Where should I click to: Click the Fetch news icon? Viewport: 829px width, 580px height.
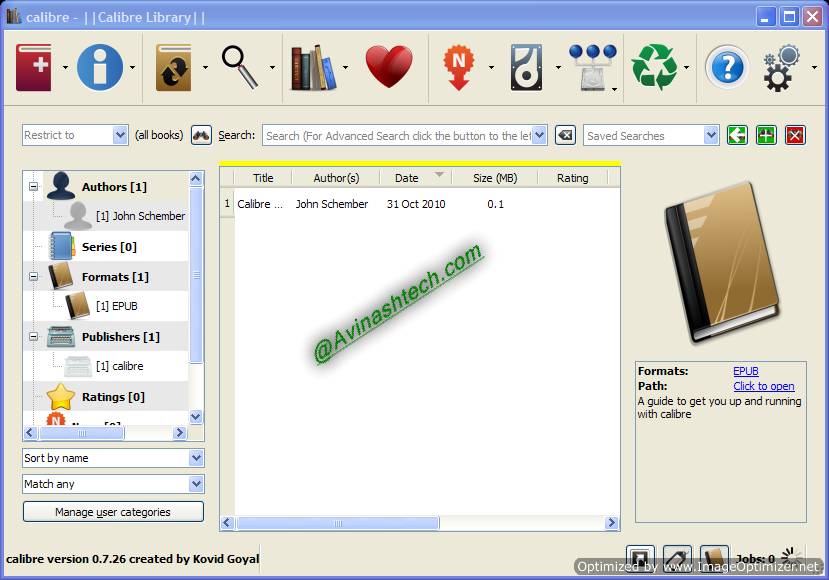(x=458, y=67)
